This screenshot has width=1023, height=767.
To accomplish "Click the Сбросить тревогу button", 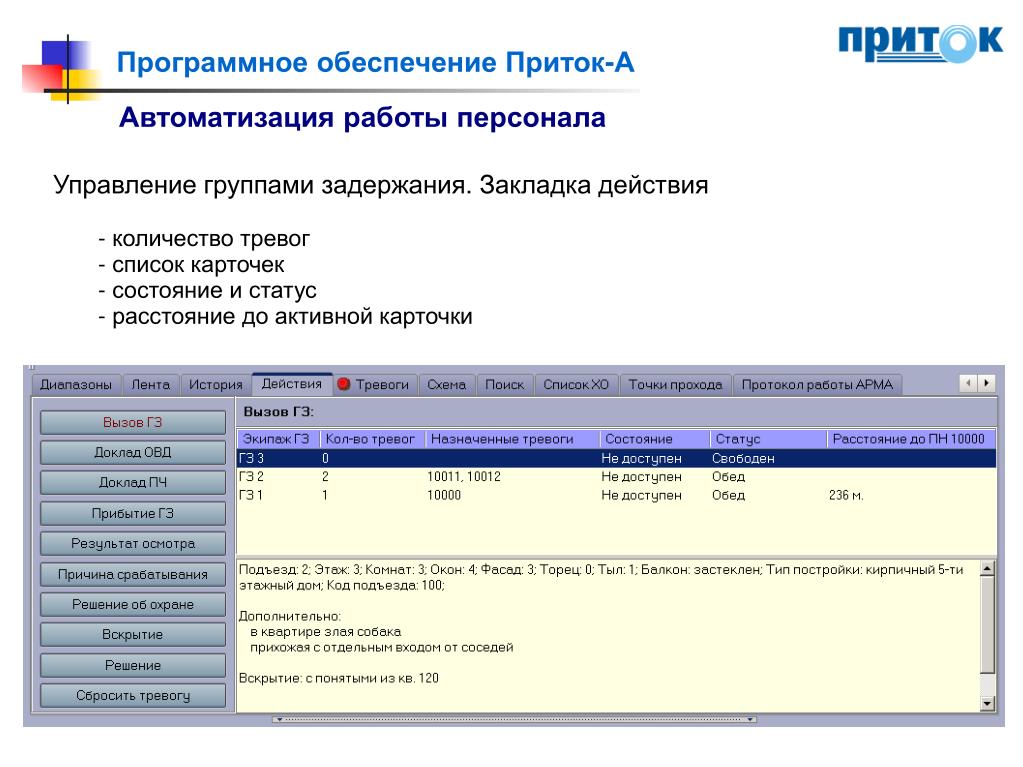I will pos(132,695).
